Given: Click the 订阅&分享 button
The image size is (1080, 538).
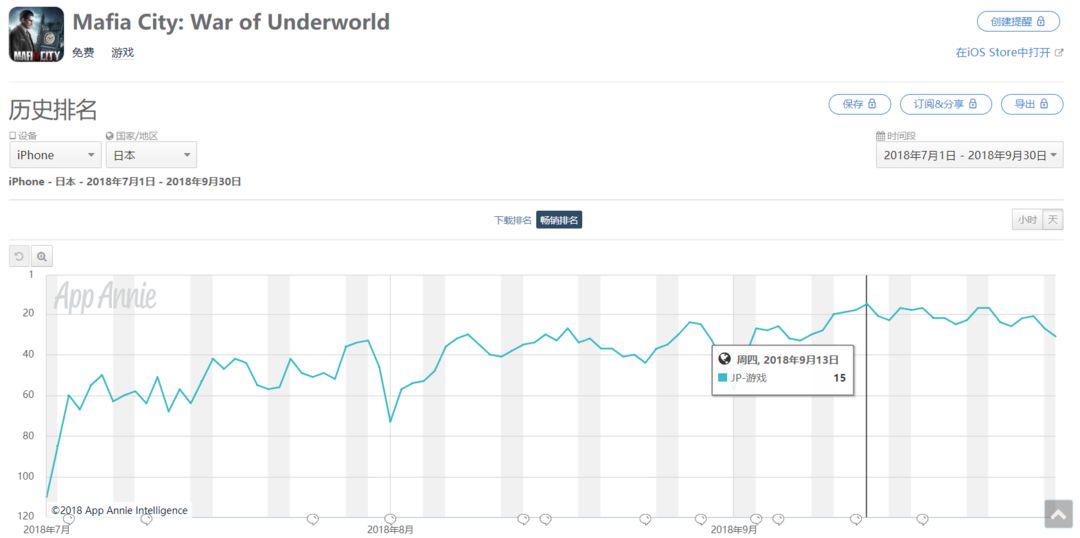Looking at the screenshot, I should tap(946, 104).
